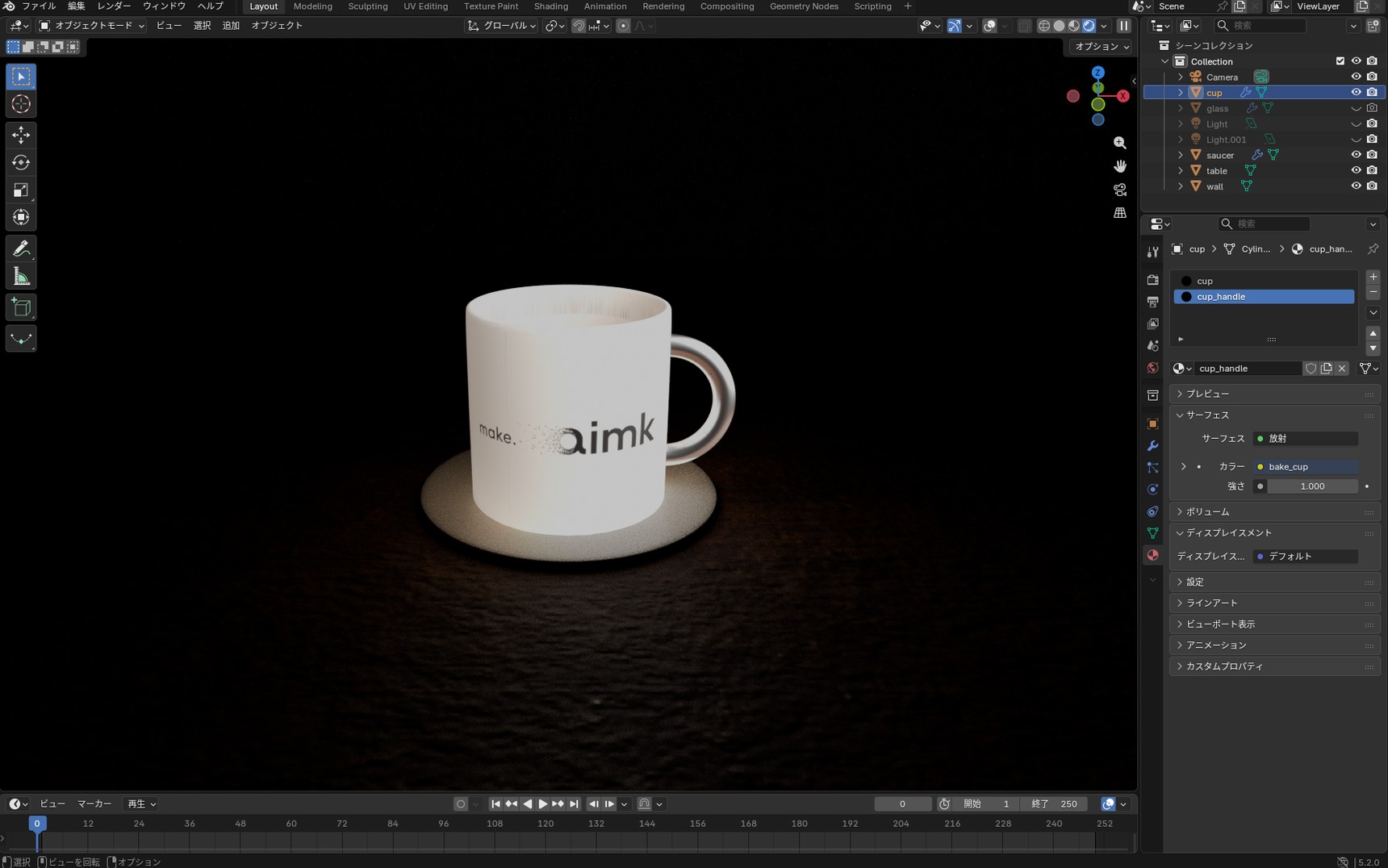
Task: Open the Render properties tab
Action: point(1152,279)
